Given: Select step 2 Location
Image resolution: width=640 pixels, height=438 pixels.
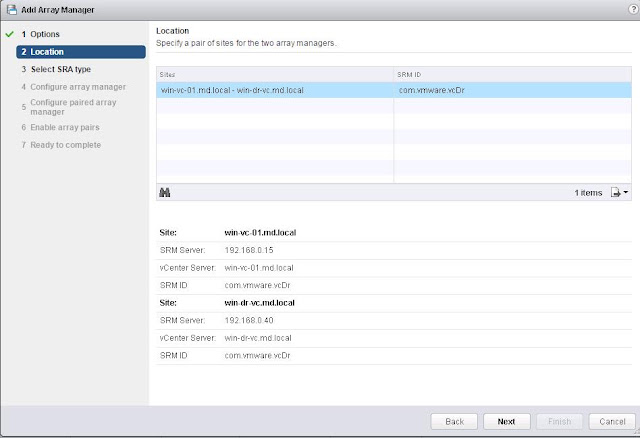Looking at the screenshot, I should (x=81, y=52).
